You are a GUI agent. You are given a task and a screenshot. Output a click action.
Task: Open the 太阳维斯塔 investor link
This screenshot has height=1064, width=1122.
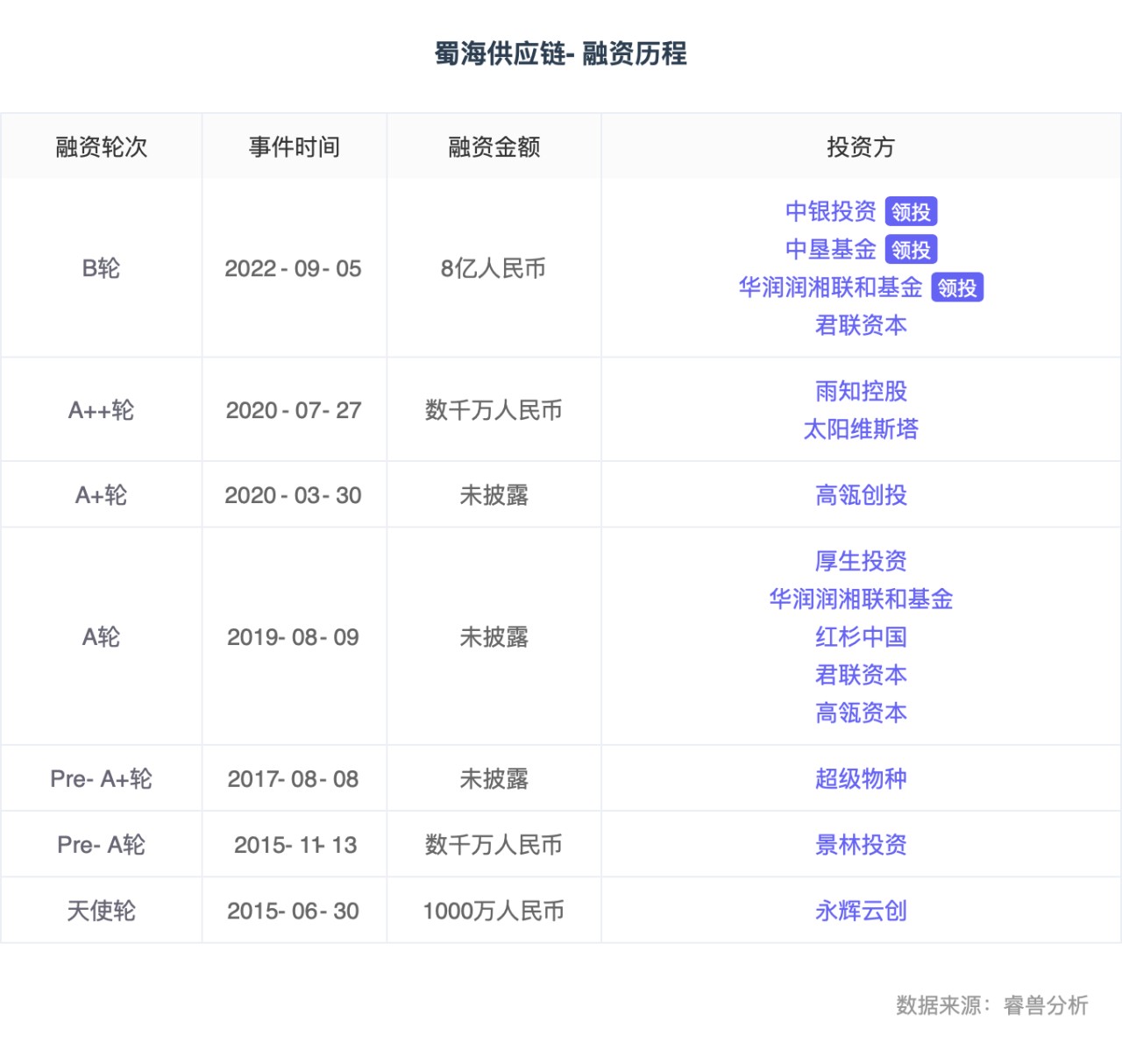pyautogui.click(x=861, y=429)
